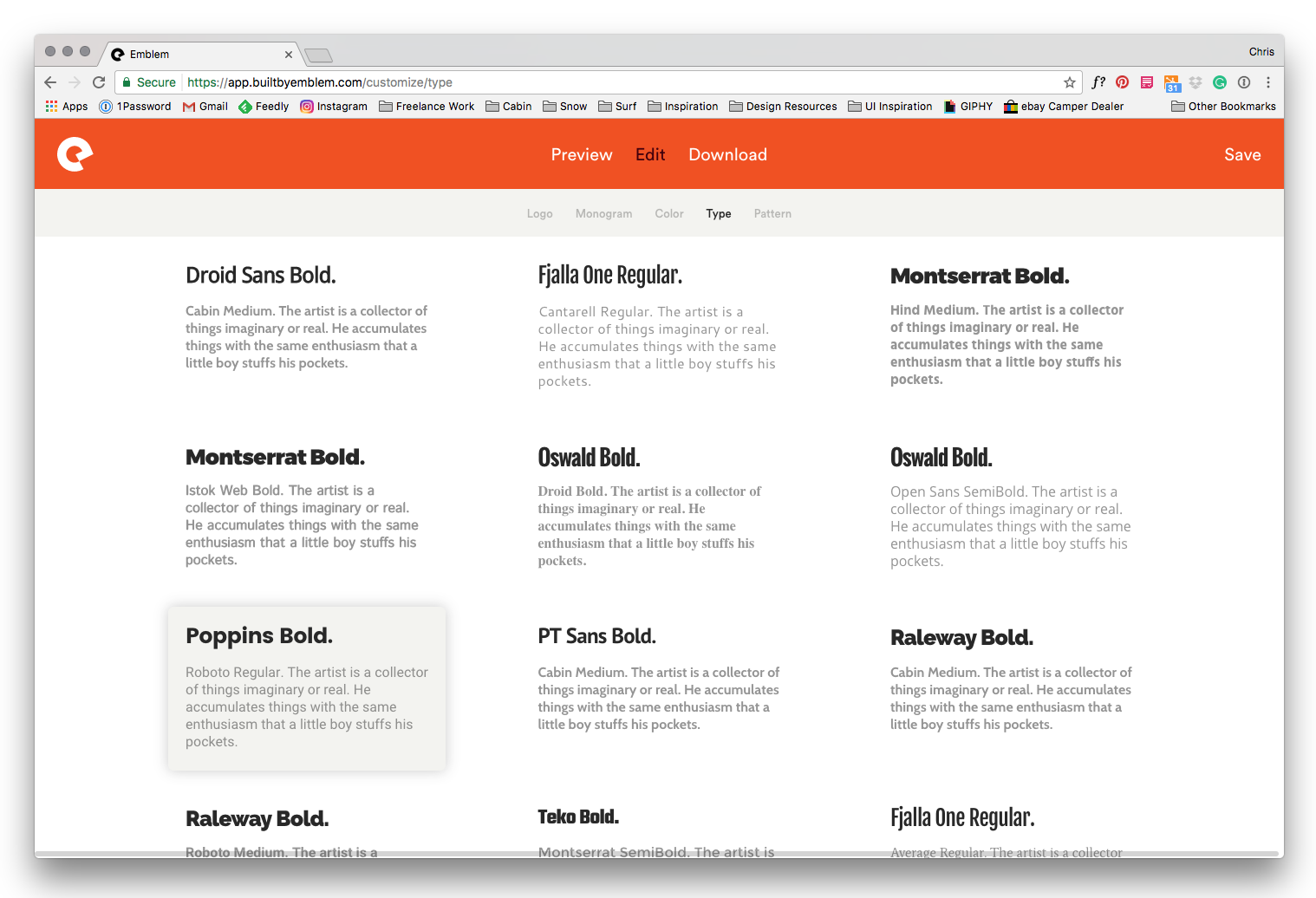
Task: Expand Inspiration bookmark folder
Action: [683, 107]
